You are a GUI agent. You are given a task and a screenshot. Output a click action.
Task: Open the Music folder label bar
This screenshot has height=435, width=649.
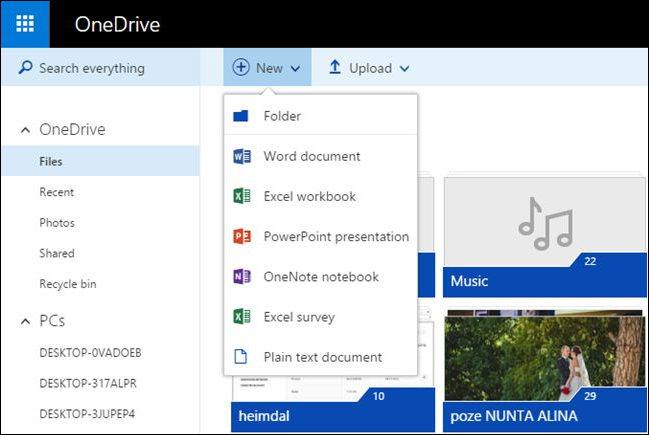click(x=545, y=281)
